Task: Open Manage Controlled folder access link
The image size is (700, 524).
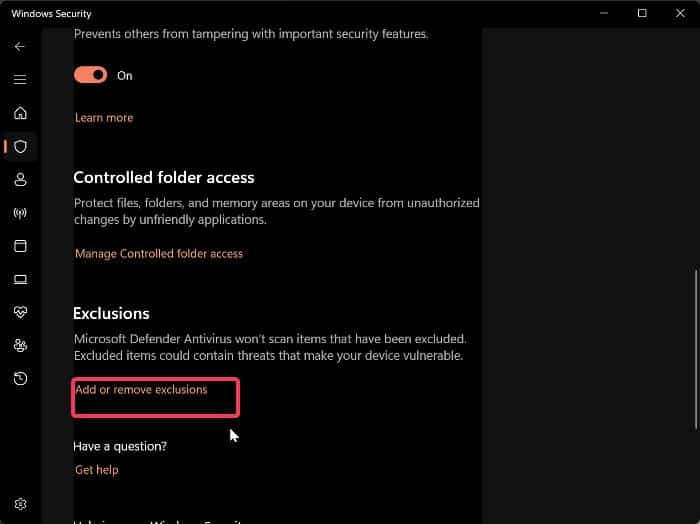Action: pos(159,254)
